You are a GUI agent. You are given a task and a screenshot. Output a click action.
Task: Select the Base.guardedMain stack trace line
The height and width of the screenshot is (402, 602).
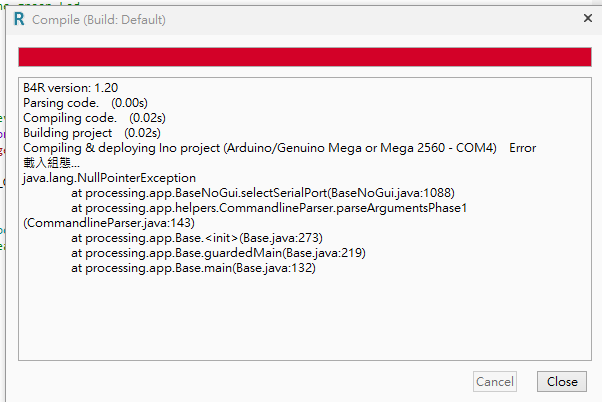(x=218, y=253)
